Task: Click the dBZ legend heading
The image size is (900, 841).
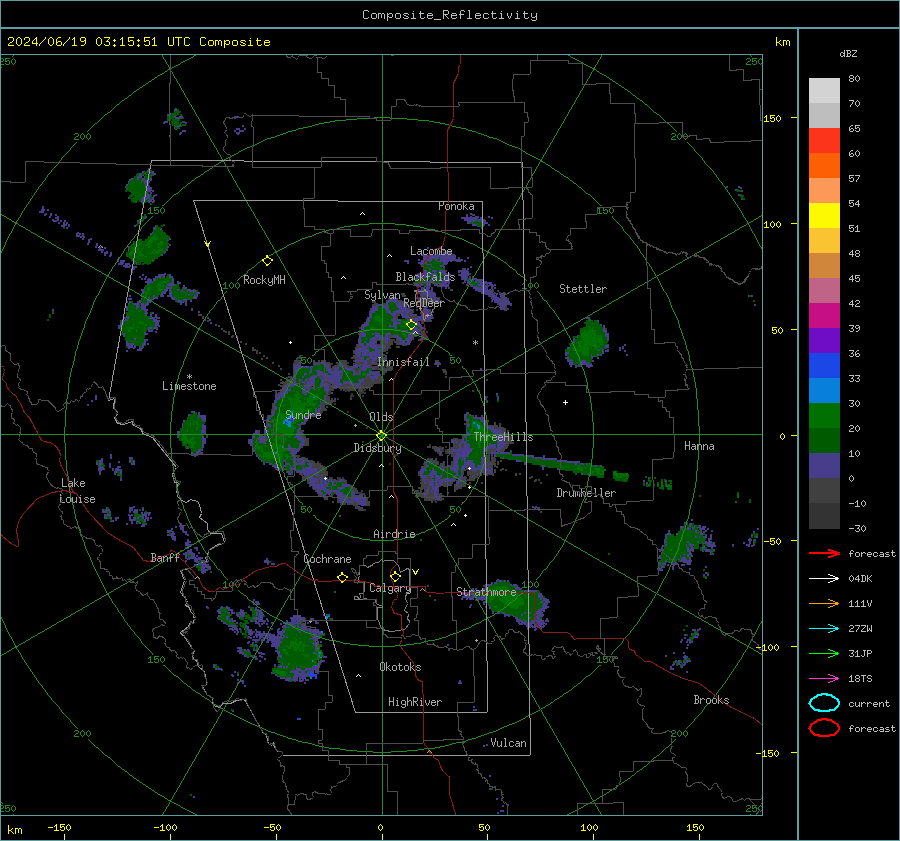Action: [848, 53]
